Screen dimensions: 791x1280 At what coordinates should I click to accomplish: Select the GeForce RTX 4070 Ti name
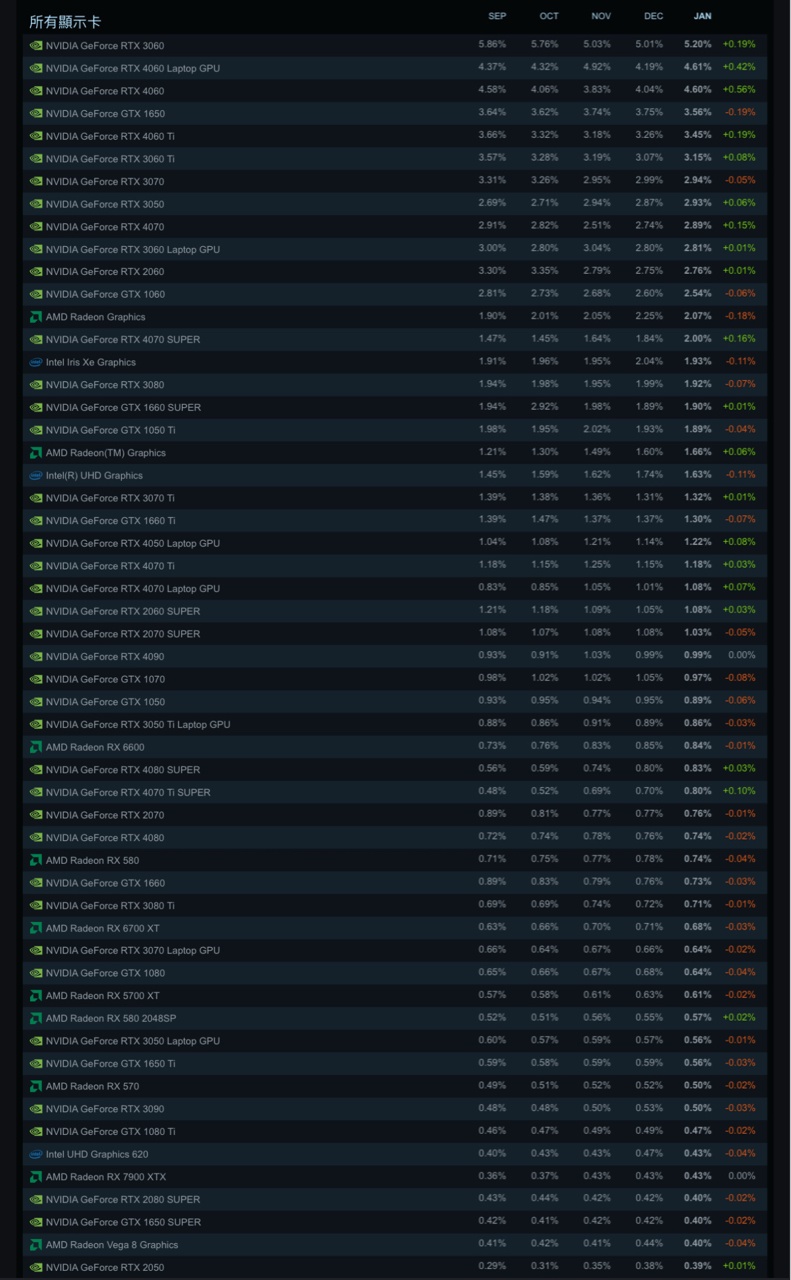(x=110, y=566)
